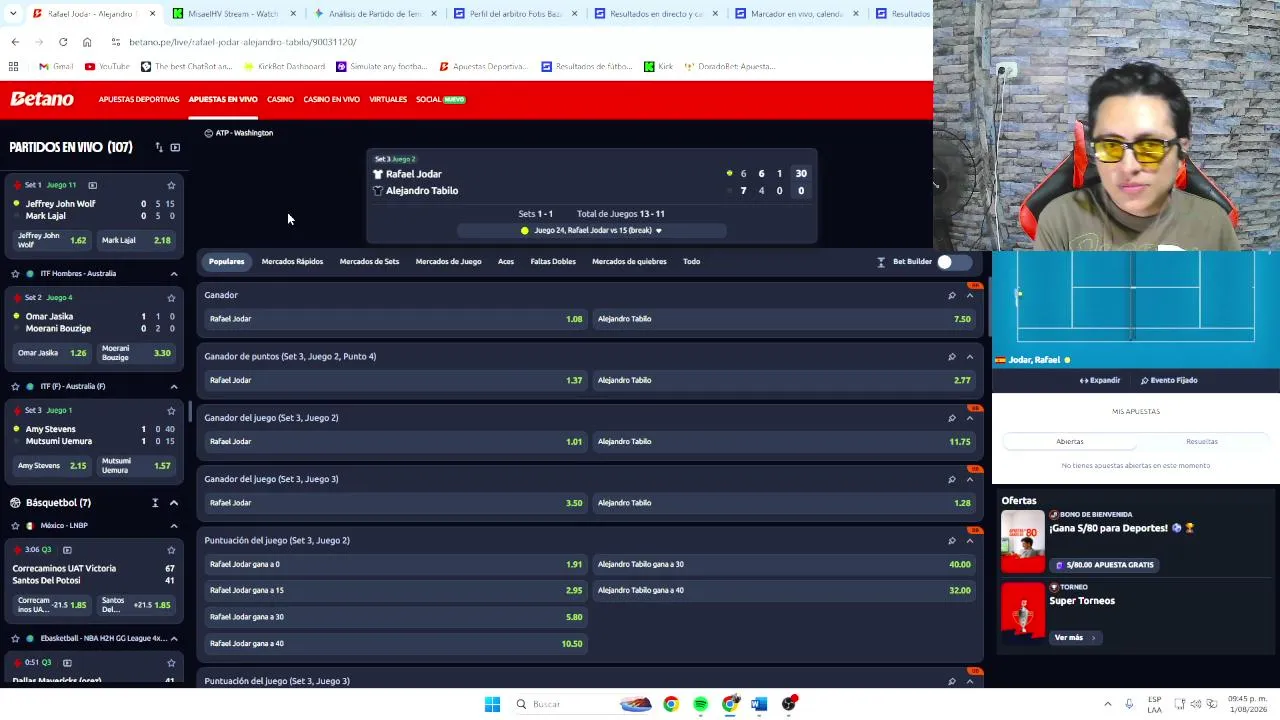This screenshot has height=720, width=1280.
Task: Click the Windows Start button
Action: pos(492,704)
